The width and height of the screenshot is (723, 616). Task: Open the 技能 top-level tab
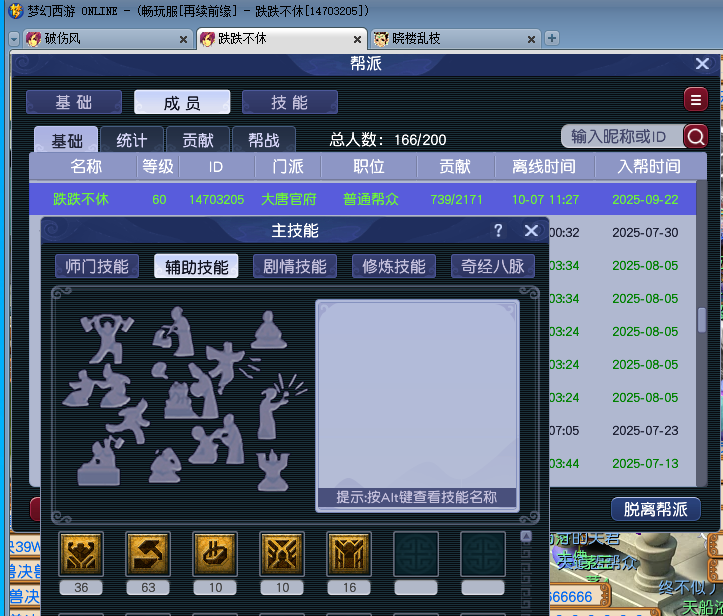point(290,102)
